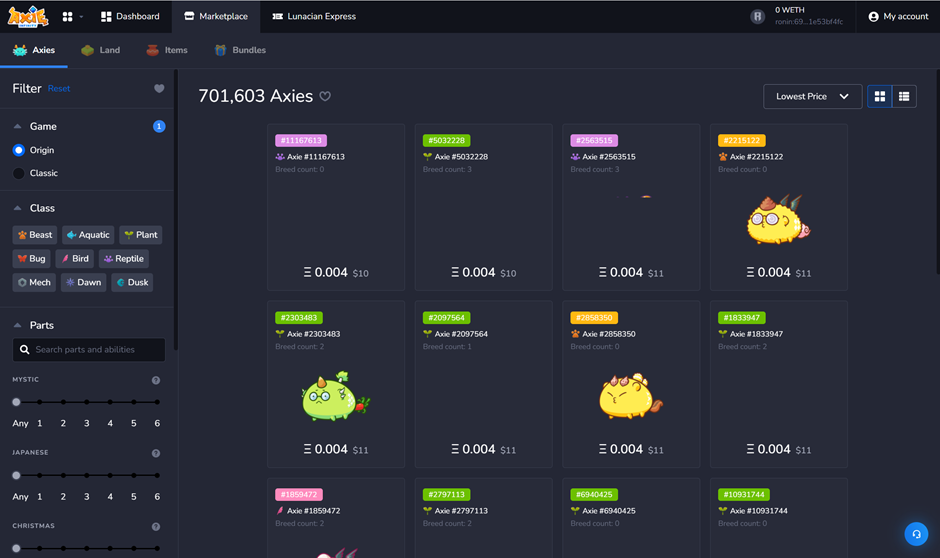The image size is (940, 558).
Task: Set Mystic slider to 3
Action: 87,402
